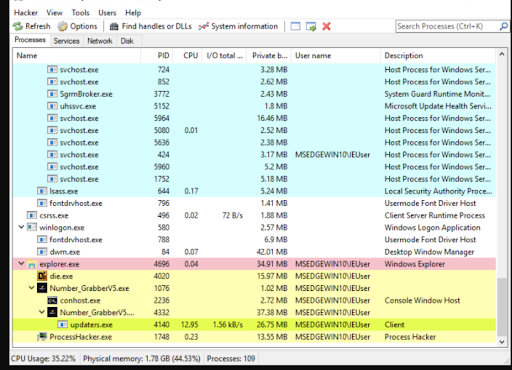The image size is (512, 370).
Task: Open the Tools menu
Action: (x=80, y=13)
